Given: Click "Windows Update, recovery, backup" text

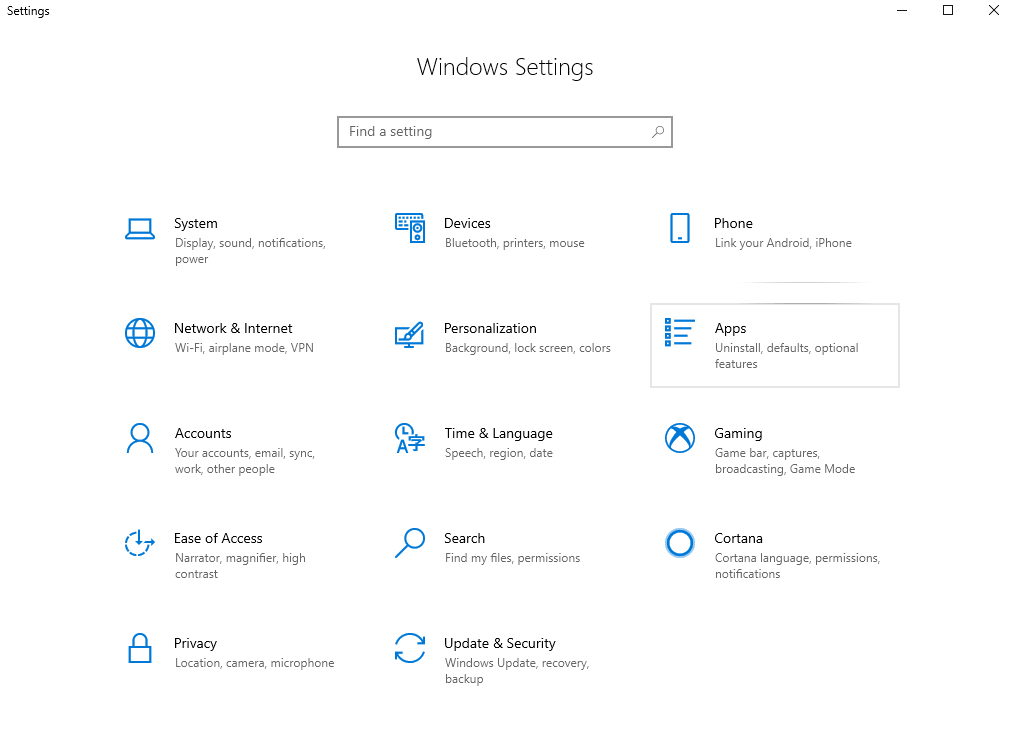Looking at the screenshot, I should [517, 671].
